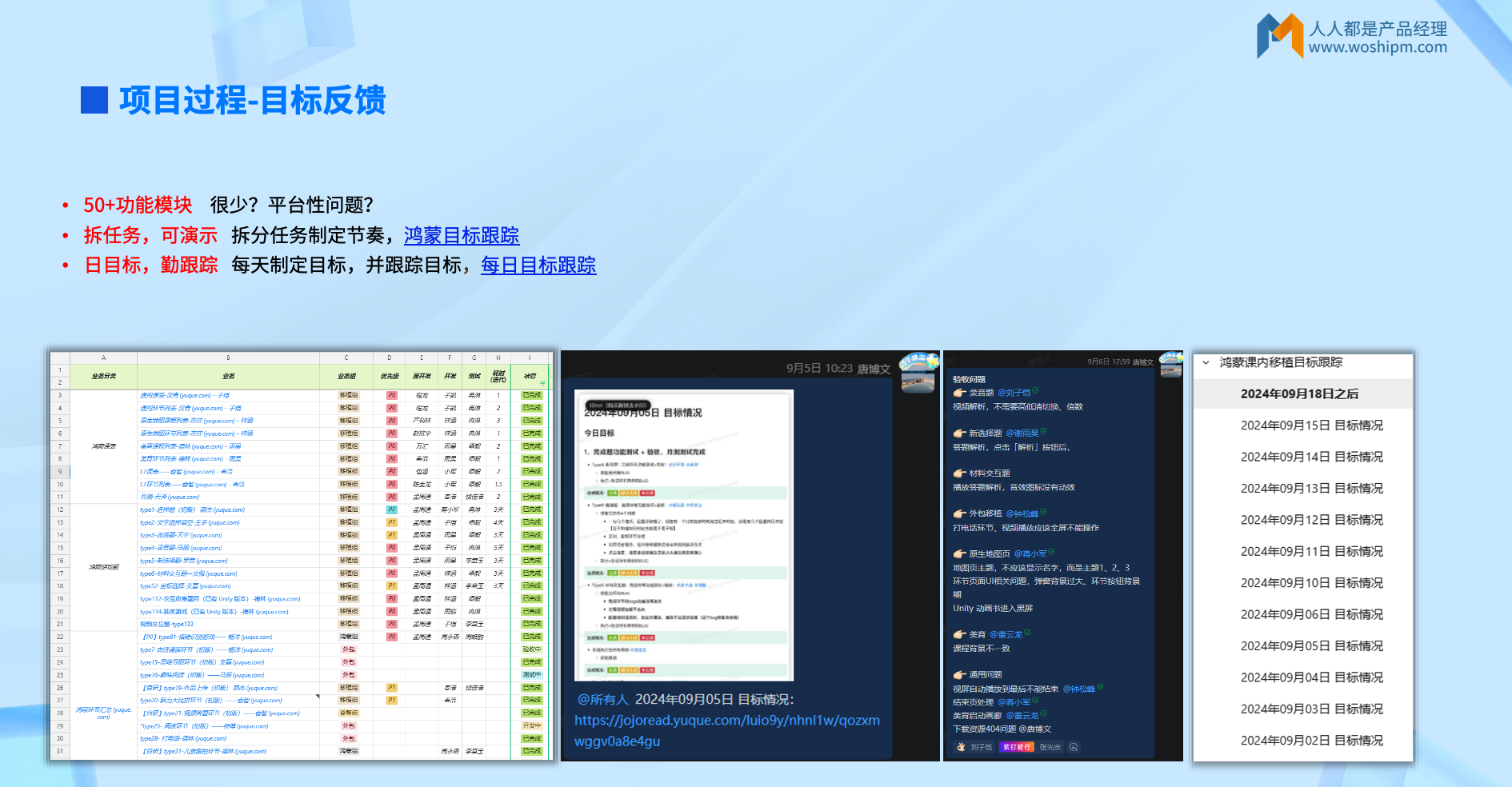This screenshot has height=787, width=1512.
Task: Open the 视频交互题-type133 link in row 21
Action: [x=166, y=625]
